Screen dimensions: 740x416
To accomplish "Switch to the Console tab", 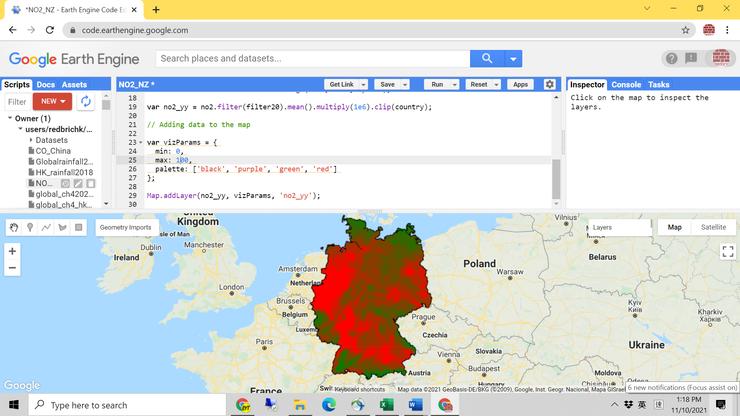I will (x=626, y=85).
